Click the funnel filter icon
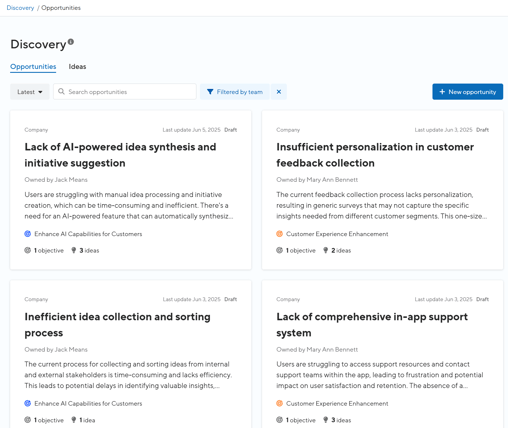Screen dimensions: 508x428 210,92
